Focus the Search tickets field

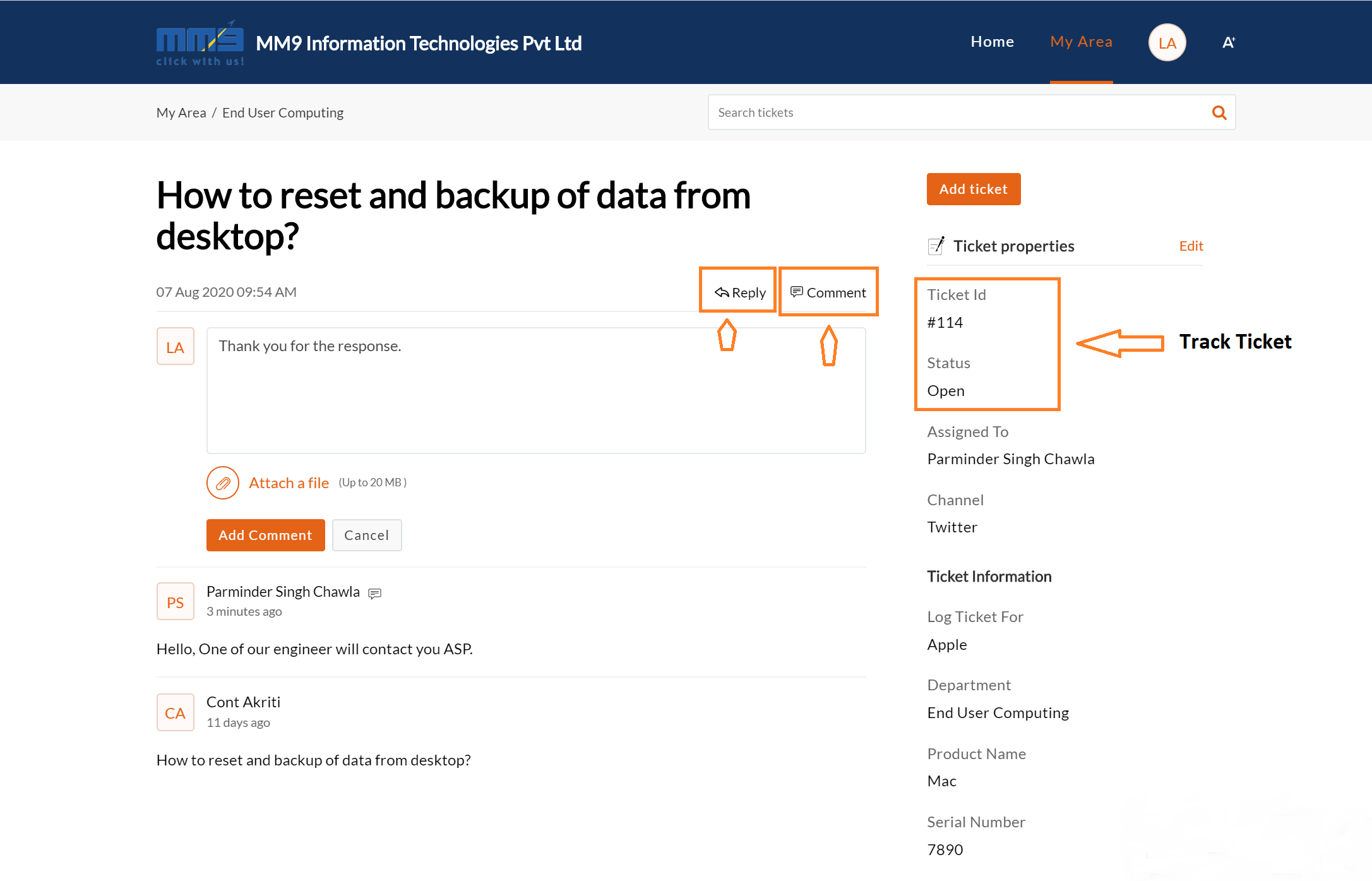957,112
